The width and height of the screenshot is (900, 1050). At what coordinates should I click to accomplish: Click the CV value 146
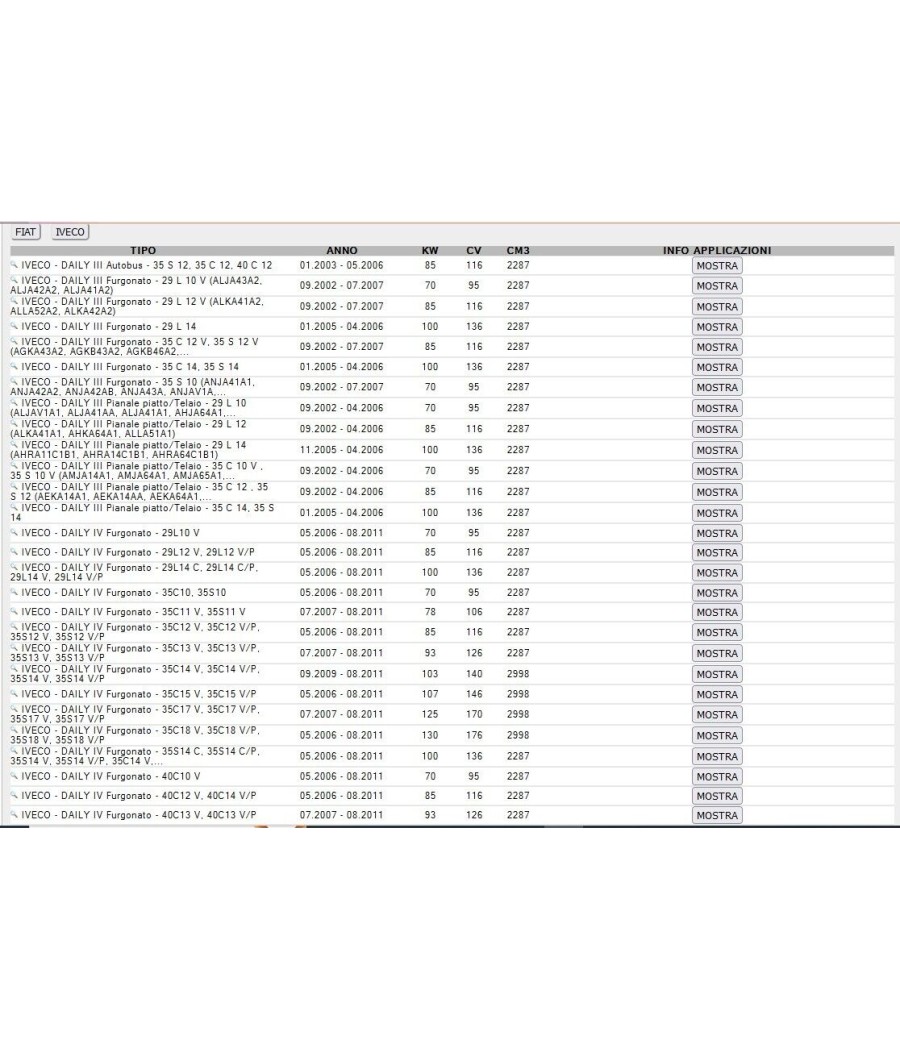coord(474,694)
